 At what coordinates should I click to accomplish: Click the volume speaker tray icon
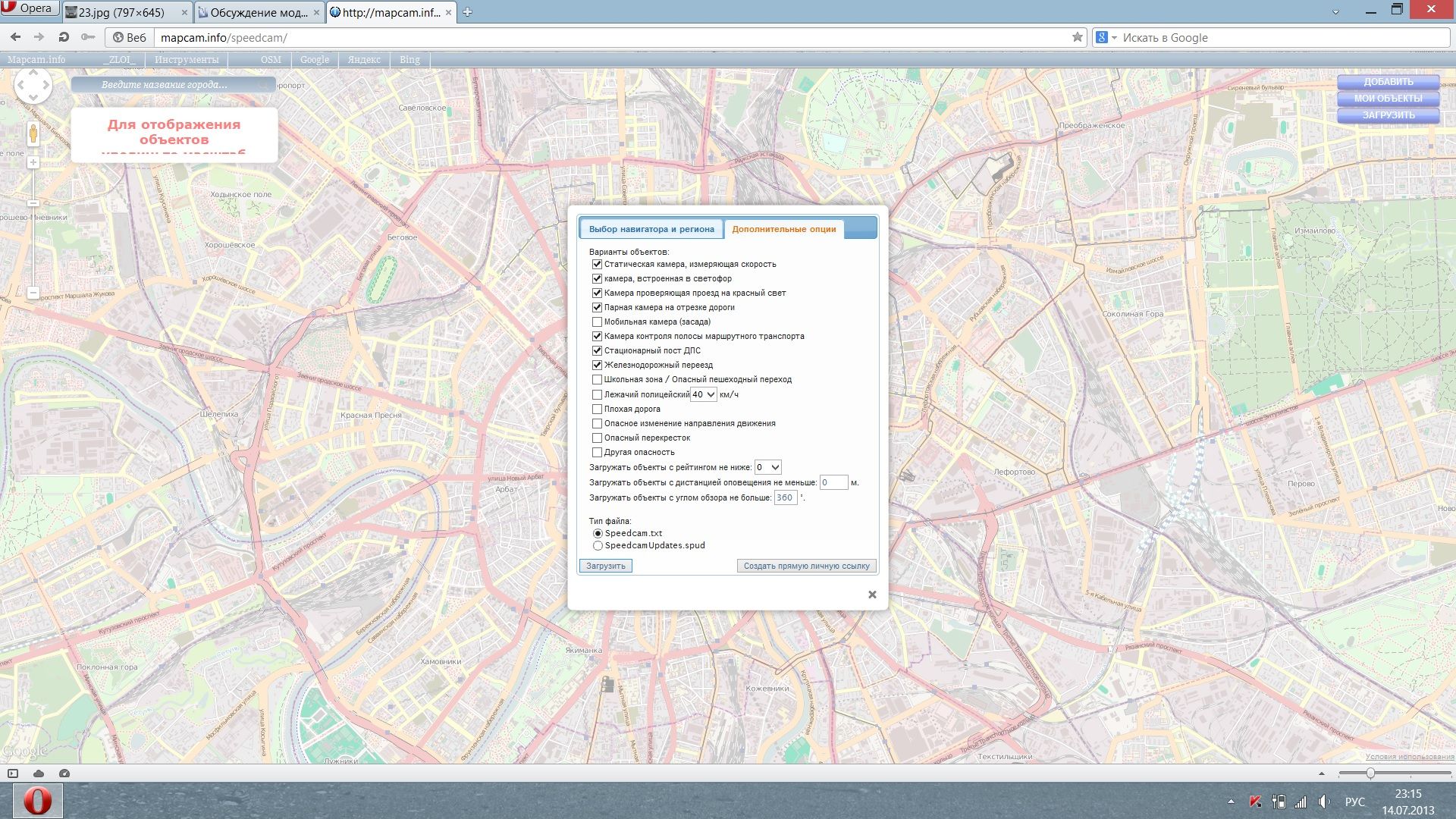[x=1323, y=802]
